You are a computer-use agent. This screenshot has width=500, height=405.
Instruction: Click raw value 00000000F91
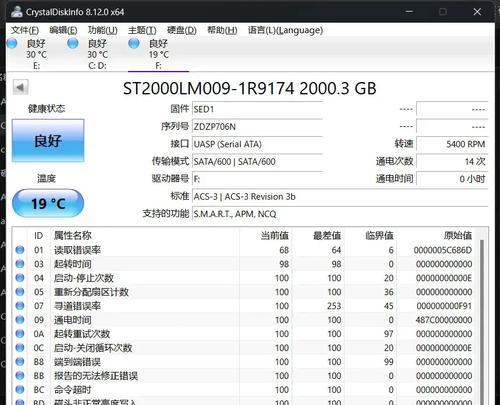444,306
